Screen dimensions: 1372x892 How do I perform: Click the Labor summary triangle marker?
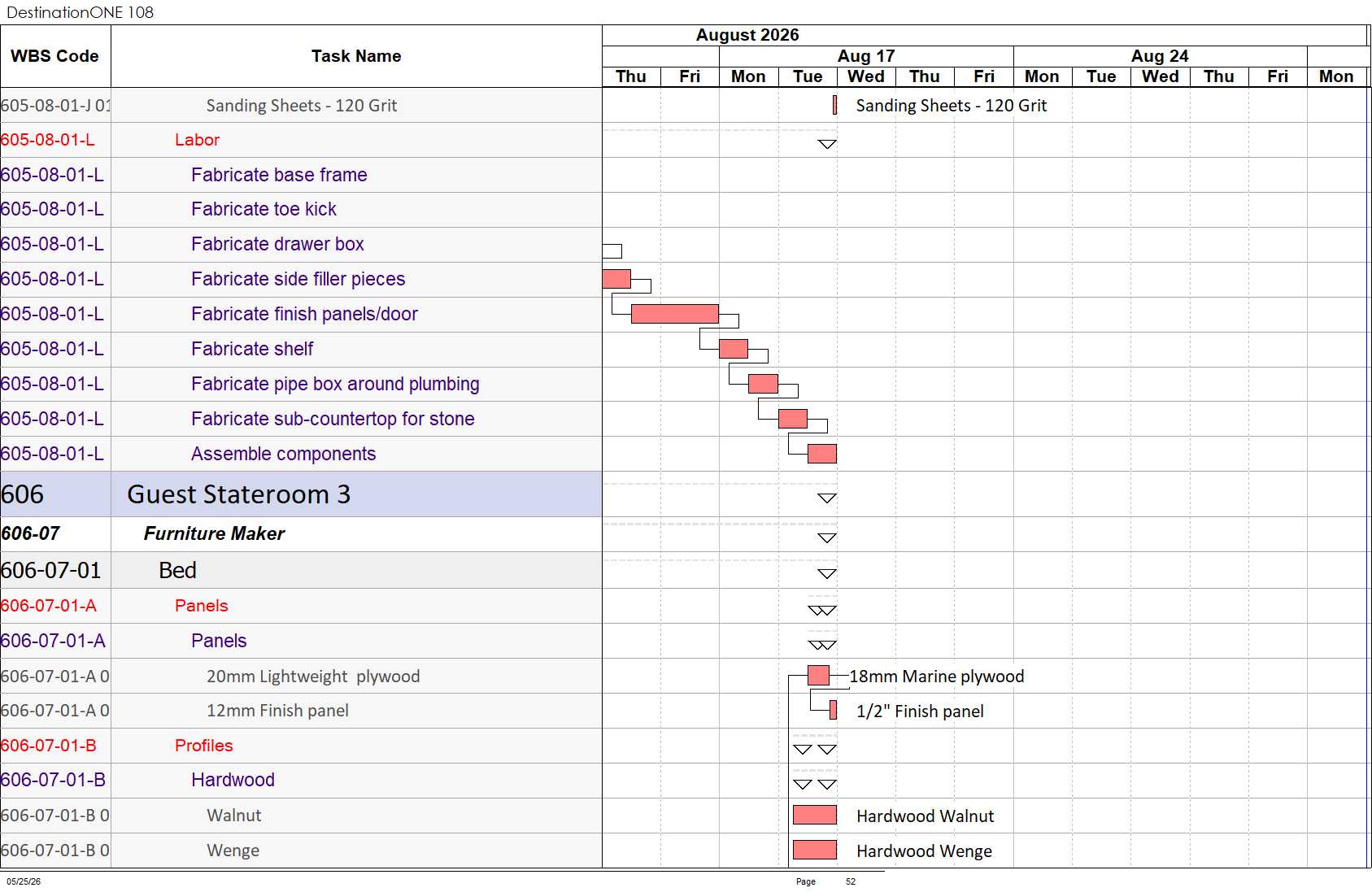point(827,144)
